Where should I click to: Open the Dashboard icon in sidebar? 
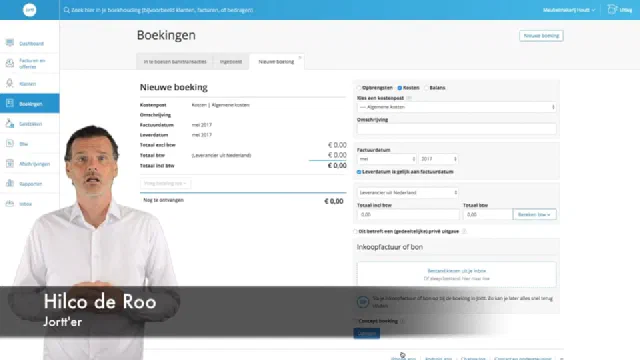(10, 43)
